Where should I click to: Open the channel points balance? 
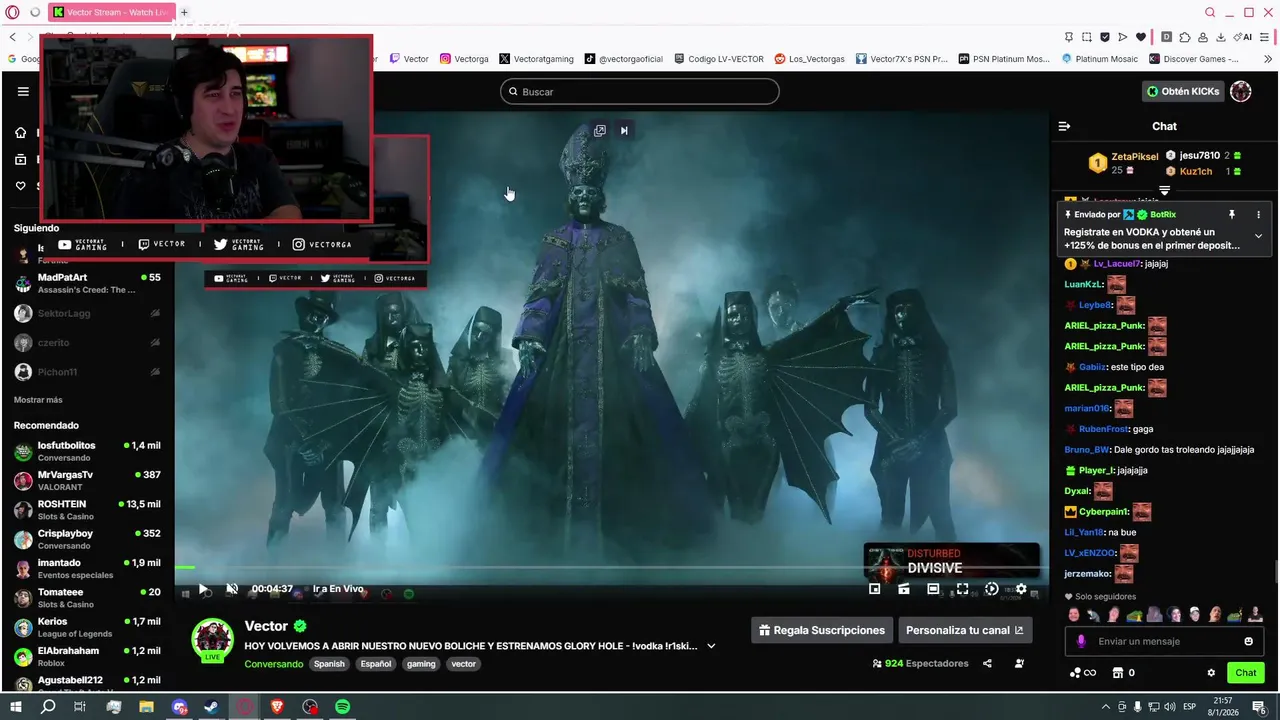(1083, 673)
